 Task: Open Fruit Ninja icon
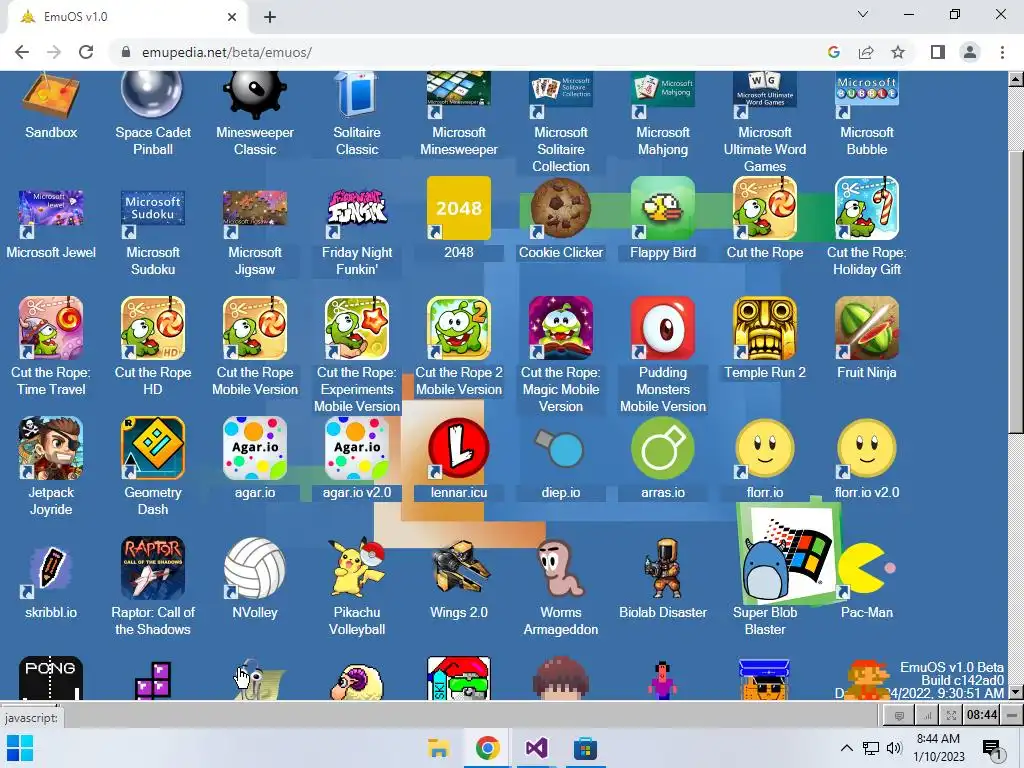pyautogui.click(x=867, y=328)
